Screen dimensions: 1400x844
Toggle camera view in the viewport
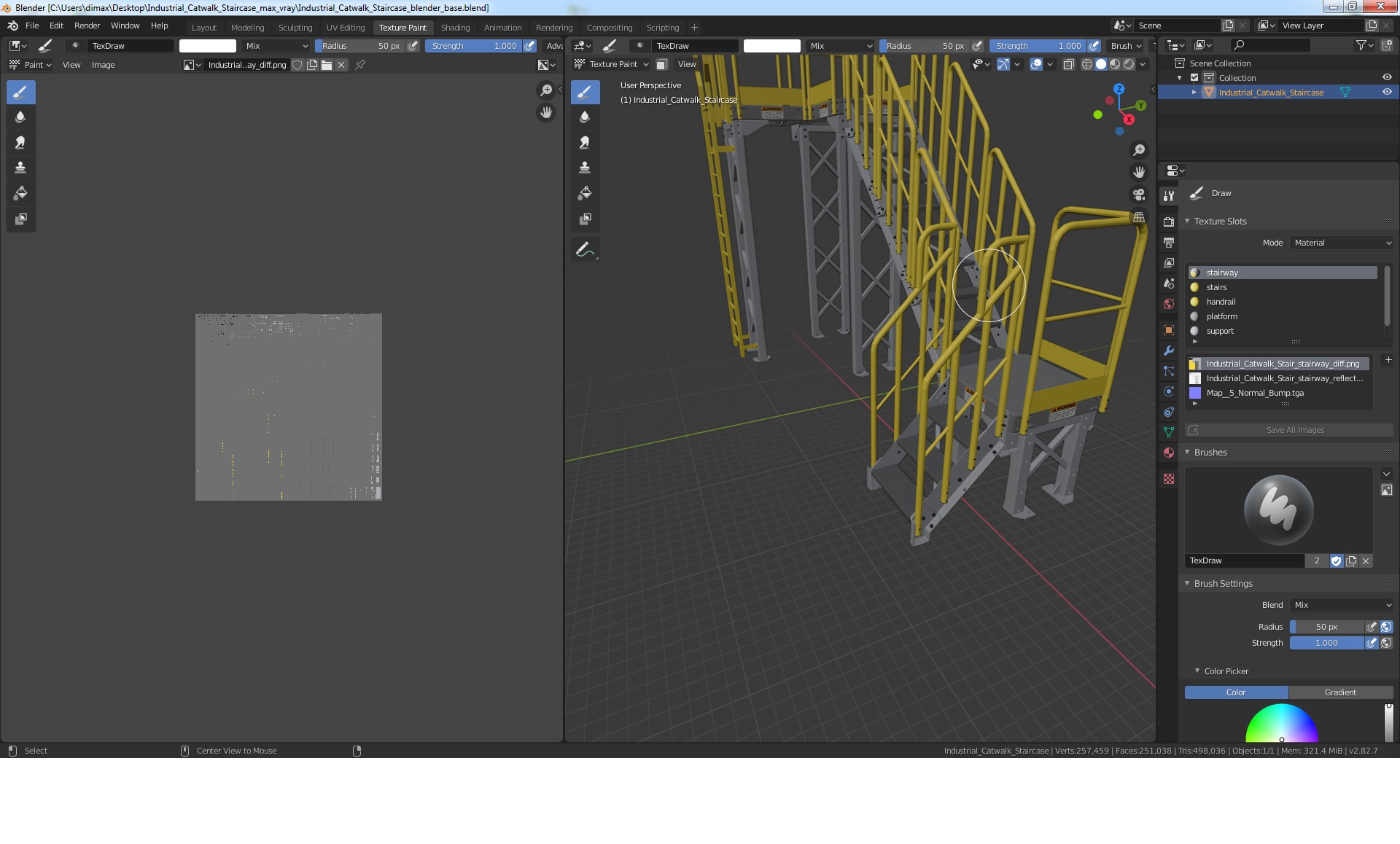pos(1138,195)
